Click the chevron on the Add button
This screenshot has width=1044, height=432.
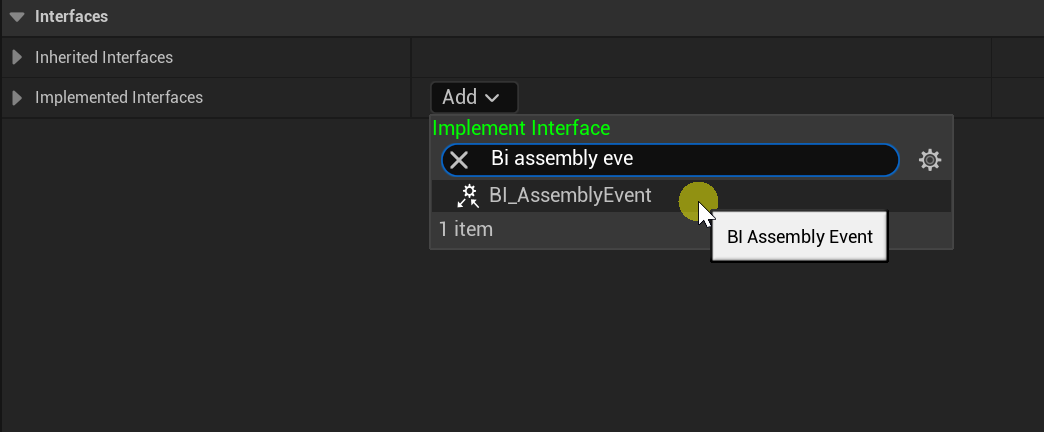tap(492, 98)
